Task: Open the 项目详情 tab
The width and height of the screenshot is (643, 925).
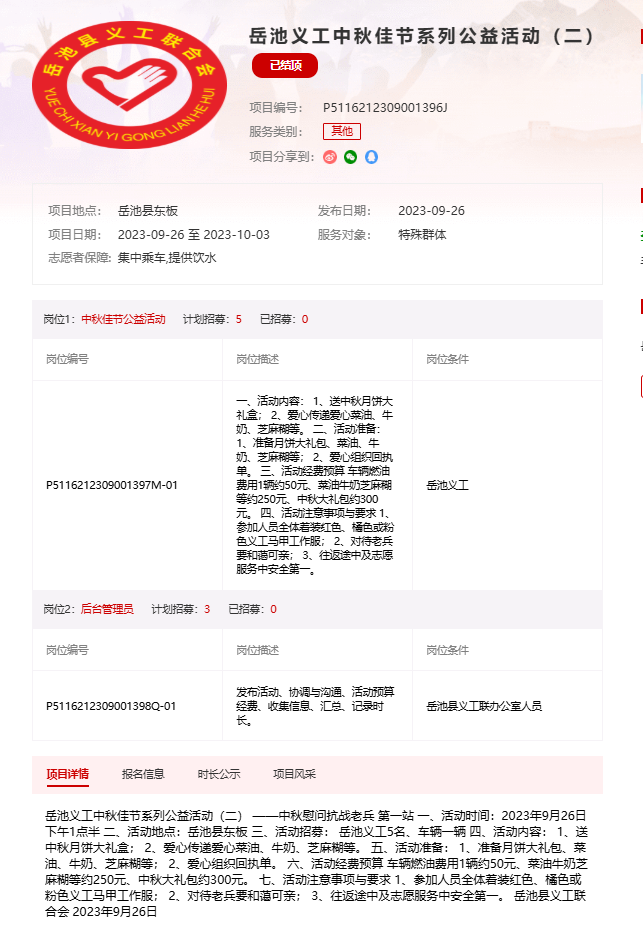Action: [67, 773]
